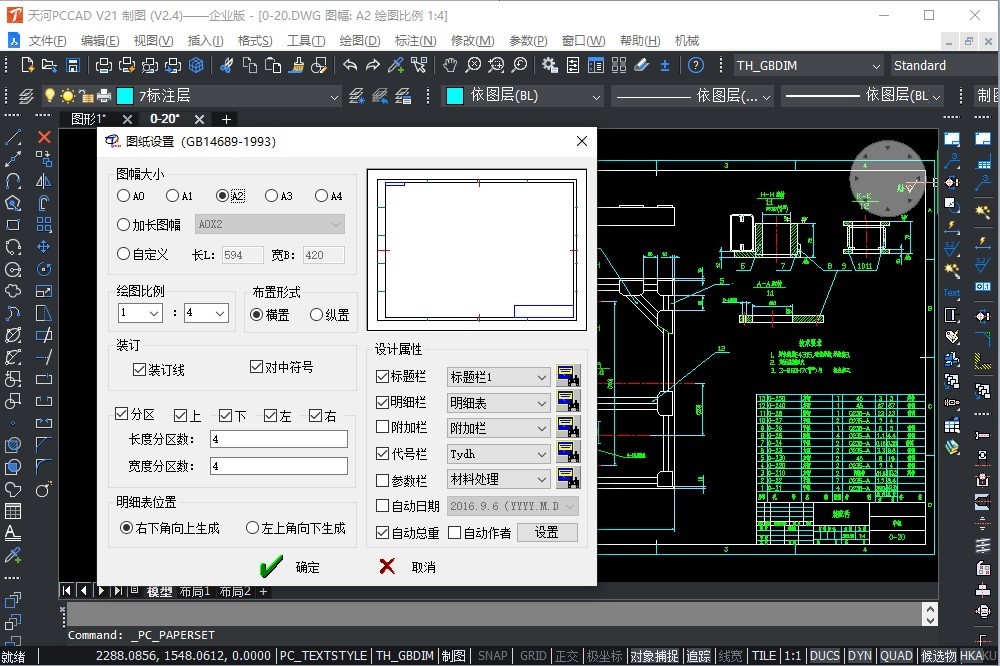Select the Pan hand tool

(x=450, y=65)
